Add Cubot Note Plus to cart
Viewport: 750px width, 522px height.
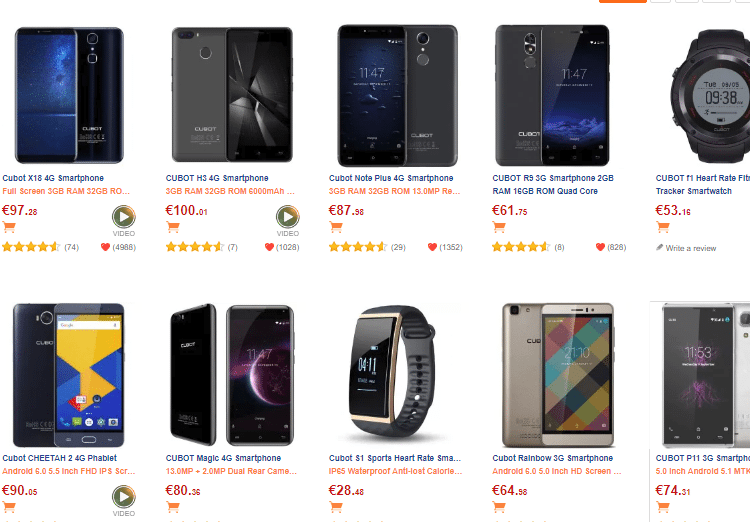[336, 227]
